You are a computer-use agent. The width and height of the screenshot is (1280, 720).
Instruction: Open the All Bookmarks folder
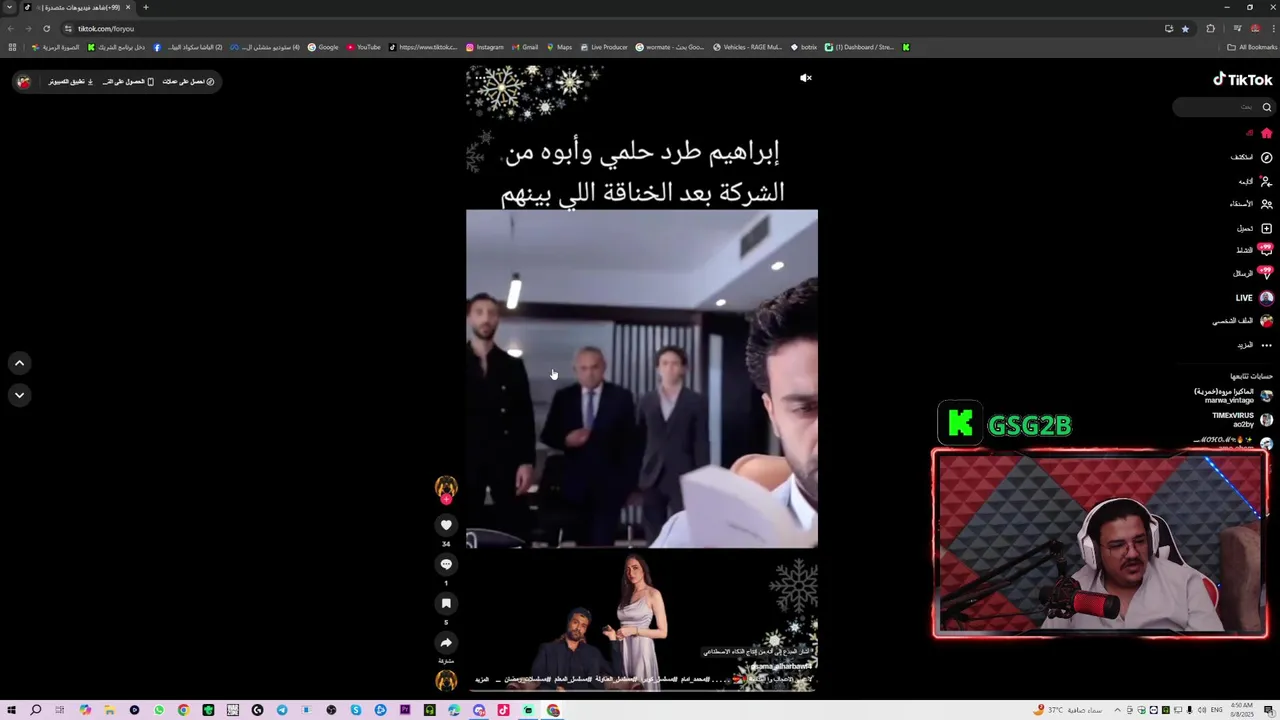(x=1252, y=47)
